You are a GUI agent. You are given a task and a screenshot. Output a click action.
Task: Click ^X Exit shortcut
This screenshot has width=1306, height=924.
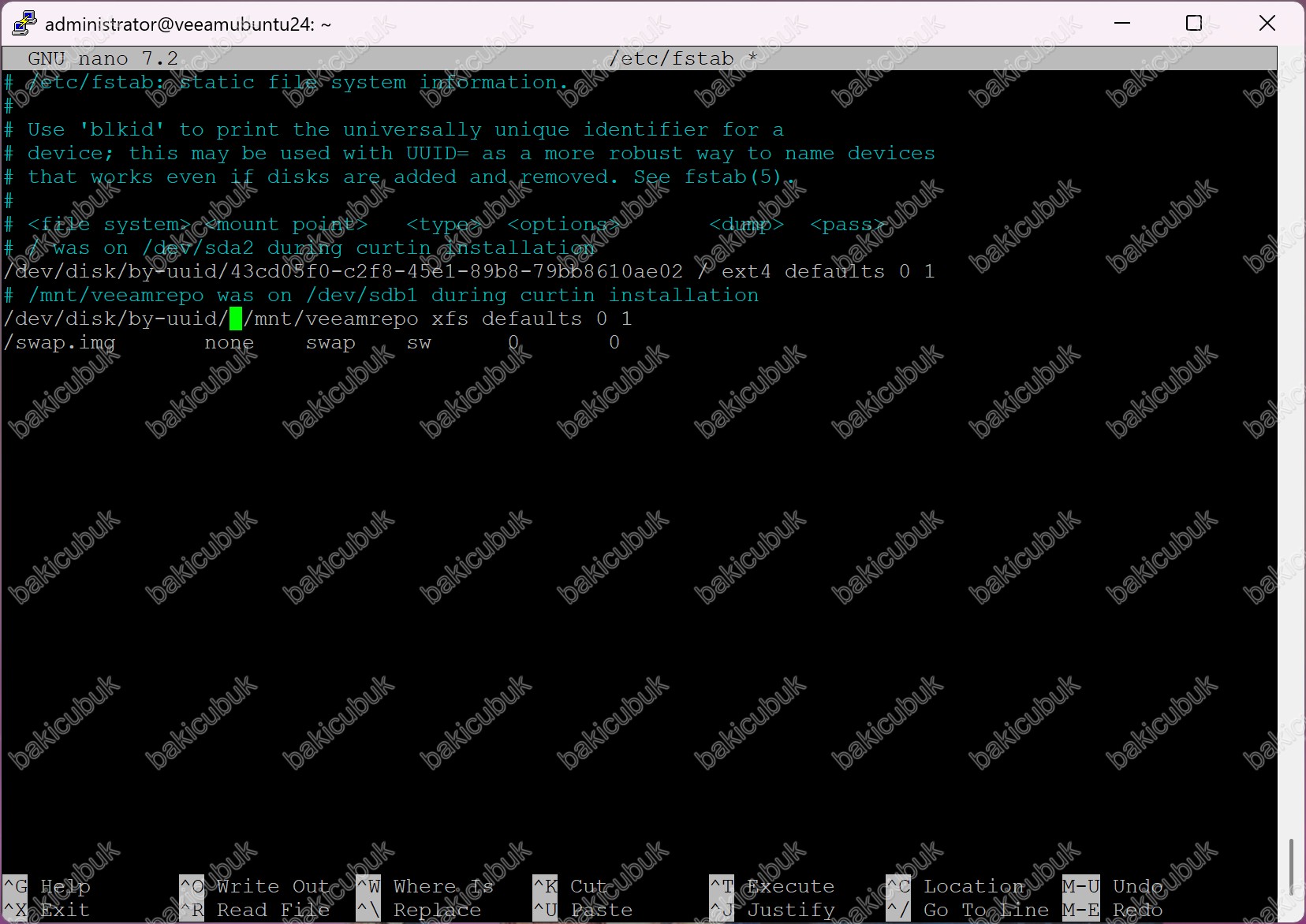[x=47, y=910]
